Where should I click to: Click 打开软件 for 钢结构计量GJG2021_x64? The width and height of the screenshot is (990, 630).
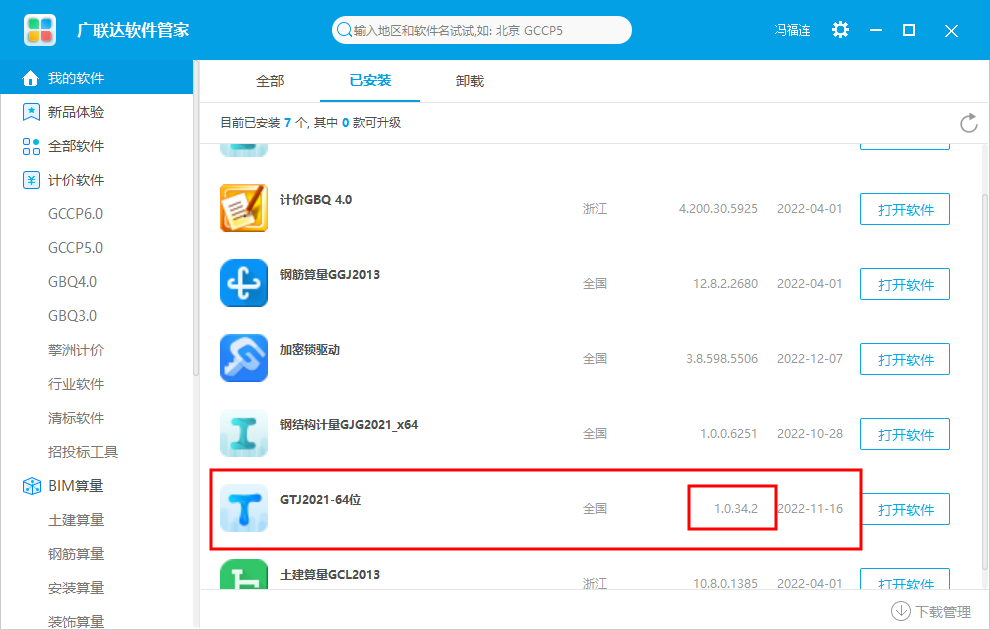click(905, 434)
